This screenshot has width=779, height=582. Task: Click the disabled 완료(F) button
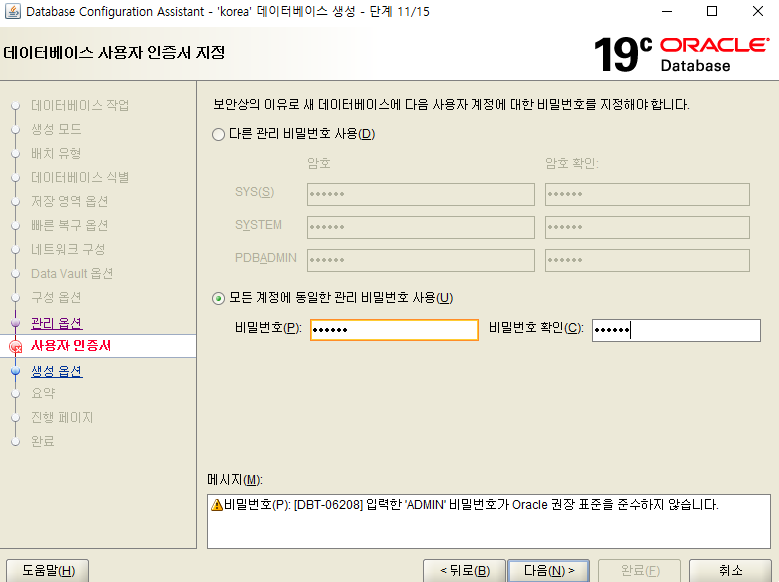click(x=639, y=571)
